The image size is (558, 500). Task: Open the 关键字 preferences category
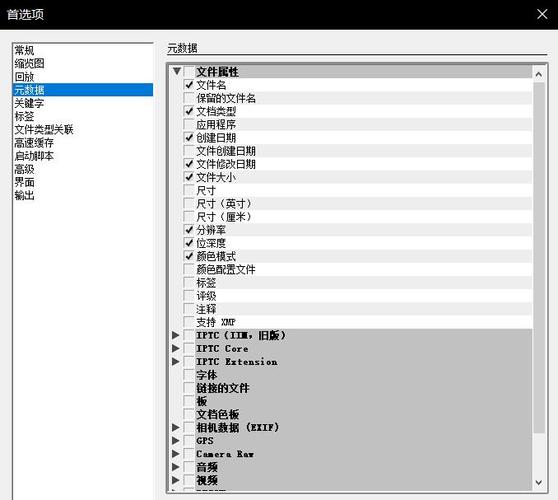click(x=83, y=103)
